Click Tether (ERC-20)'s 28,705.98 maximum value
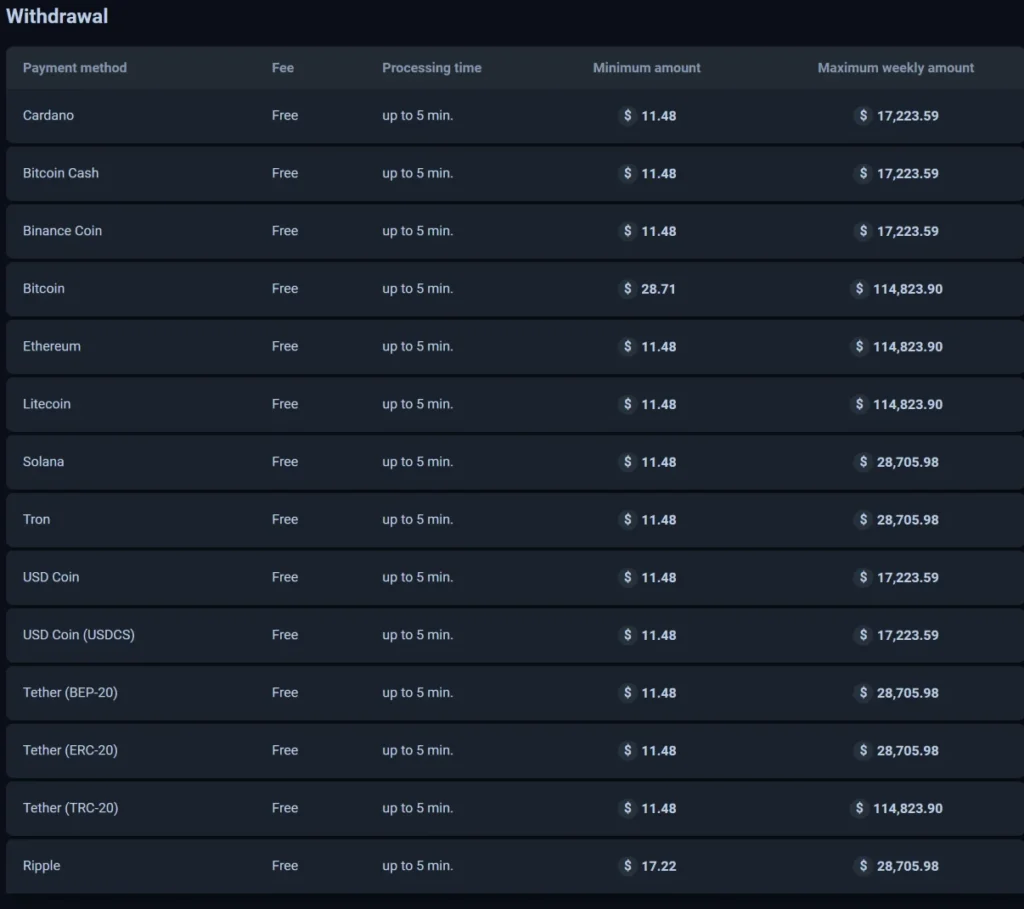1024x909 pixels. coord(907,750)
